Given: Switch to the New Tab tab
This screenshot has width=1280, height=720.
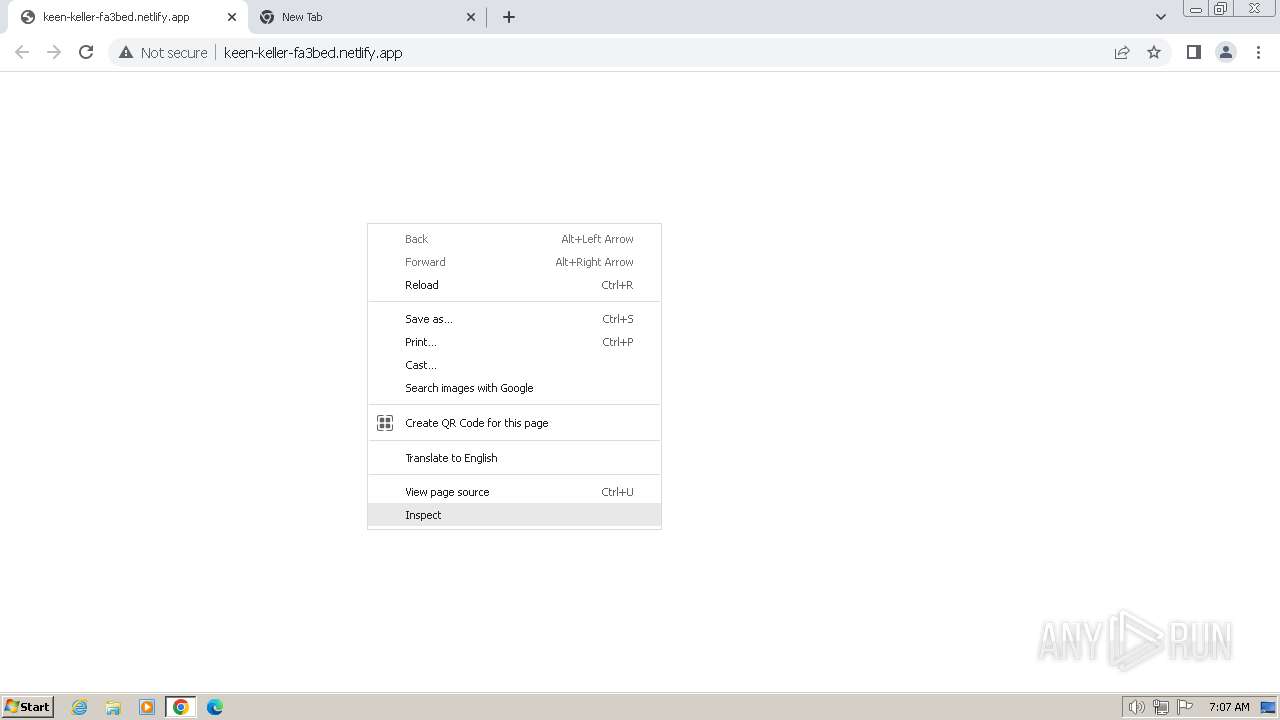Looking at the screenshot, I should point(366,17).
